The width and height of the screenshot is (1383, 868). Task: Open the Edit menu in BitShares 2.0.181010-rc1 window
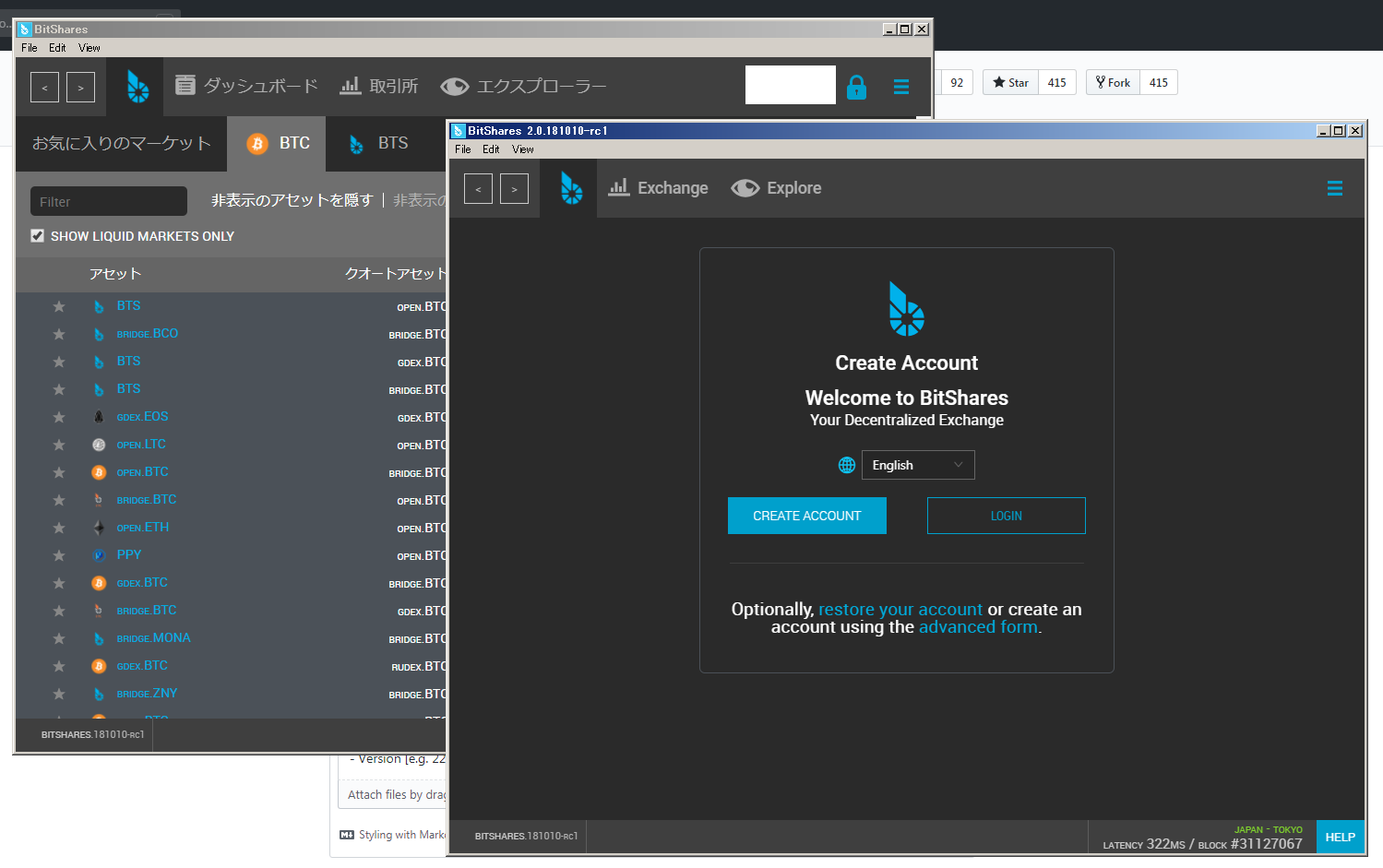(491, 149)
